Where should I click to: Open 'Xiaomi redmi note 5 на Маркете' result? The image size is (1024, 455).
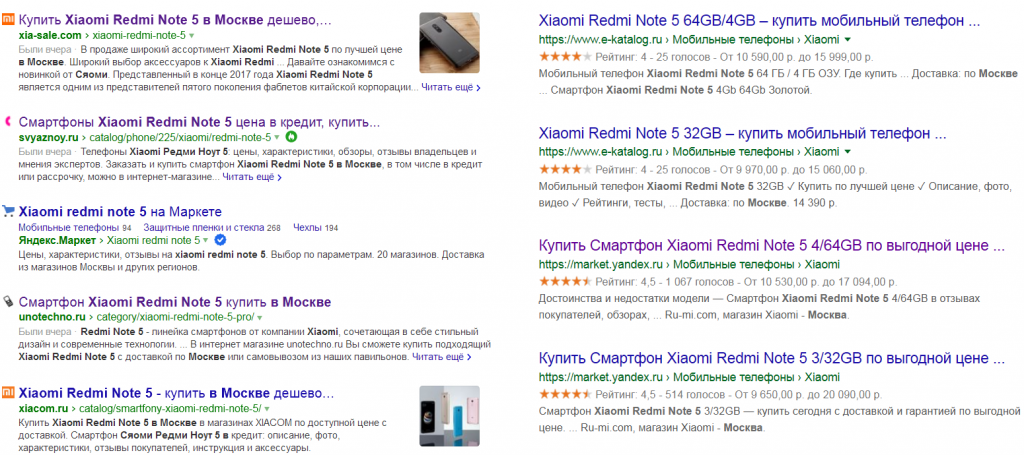point(121,212)
